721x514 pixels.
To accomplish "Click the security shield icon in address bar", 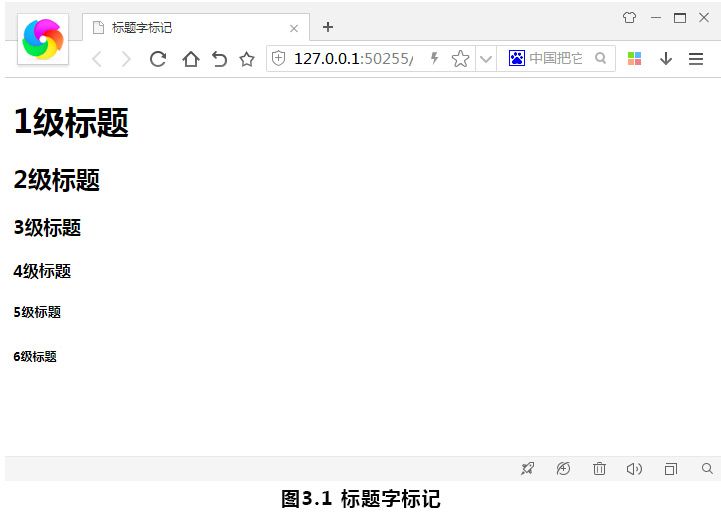I will click(x=279, y=58).
